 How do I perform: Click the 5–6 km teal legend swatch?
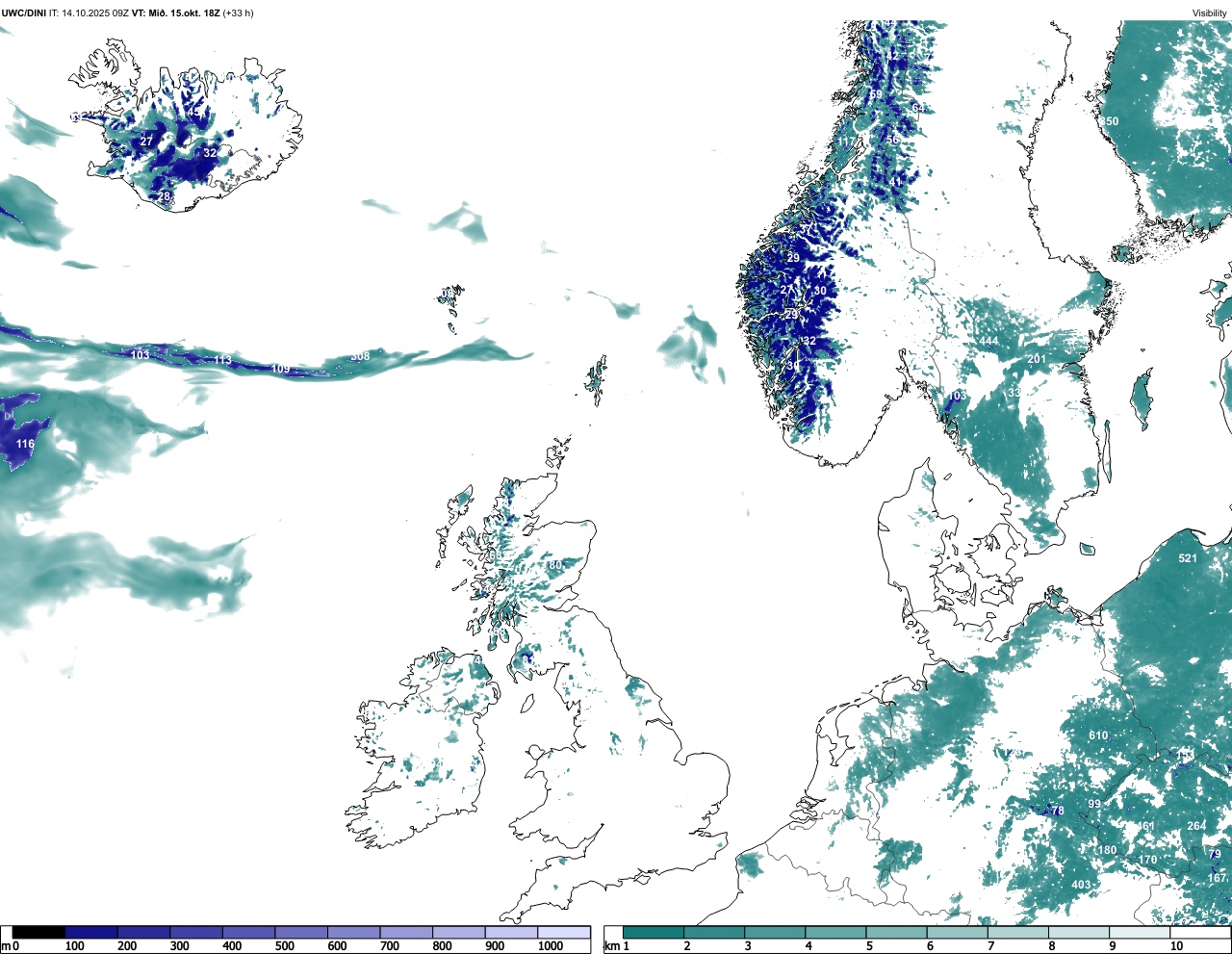896,932
